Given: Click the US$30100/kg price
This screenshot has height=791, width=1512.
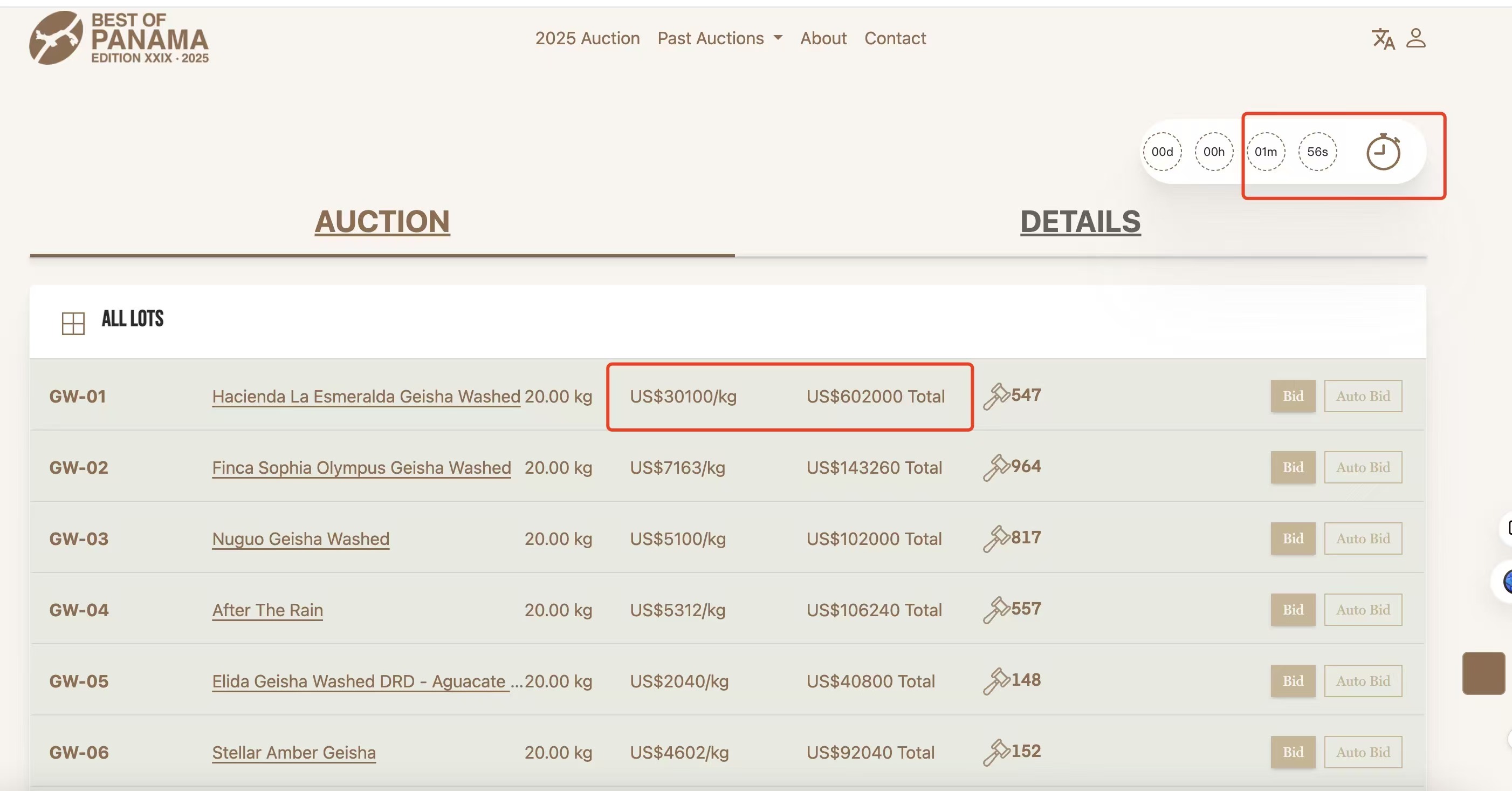Looking at the screenshot, I should point(683,397).
